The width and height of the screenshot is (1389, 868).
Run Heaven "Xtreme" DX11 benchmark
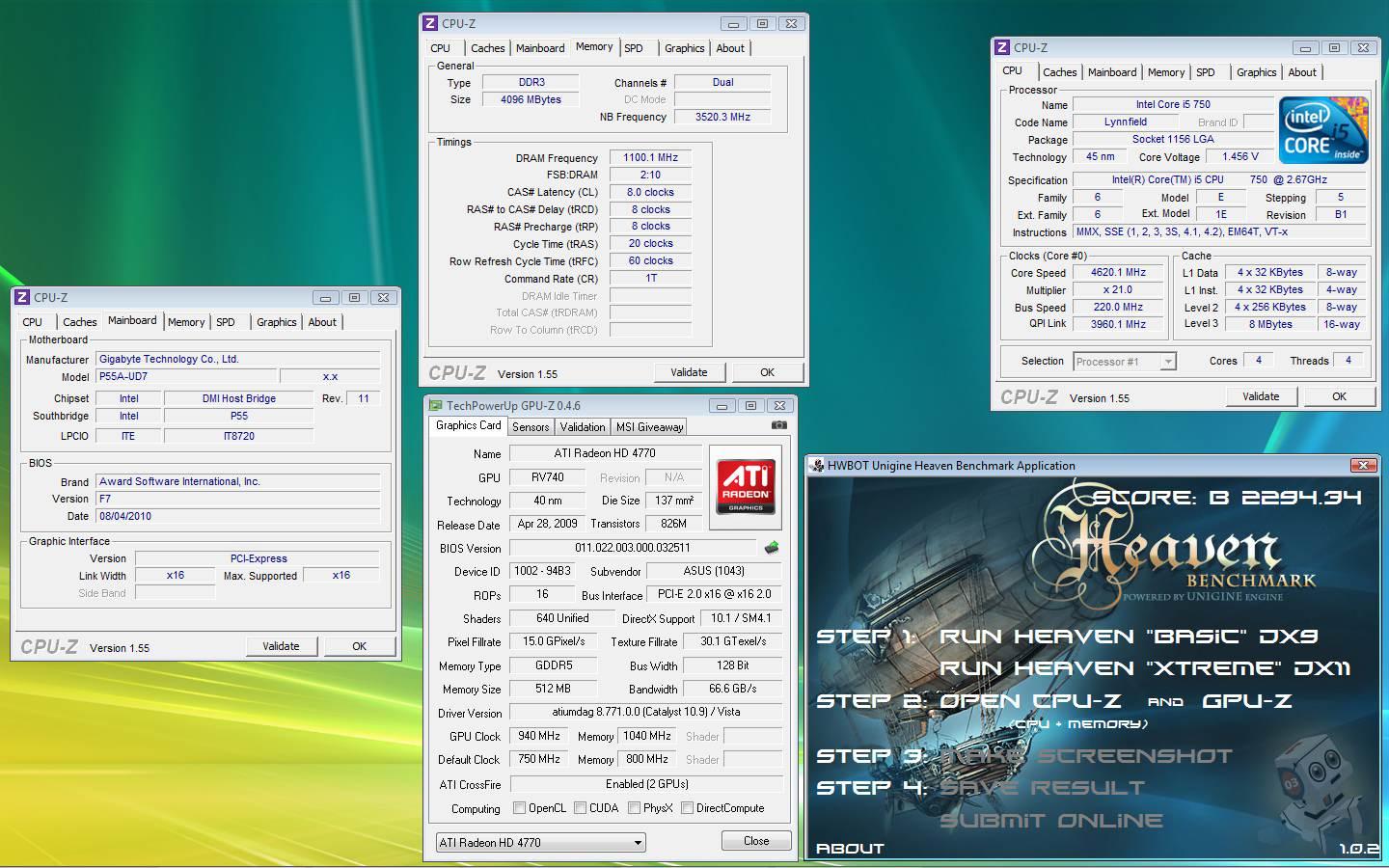click(1145, 668)
